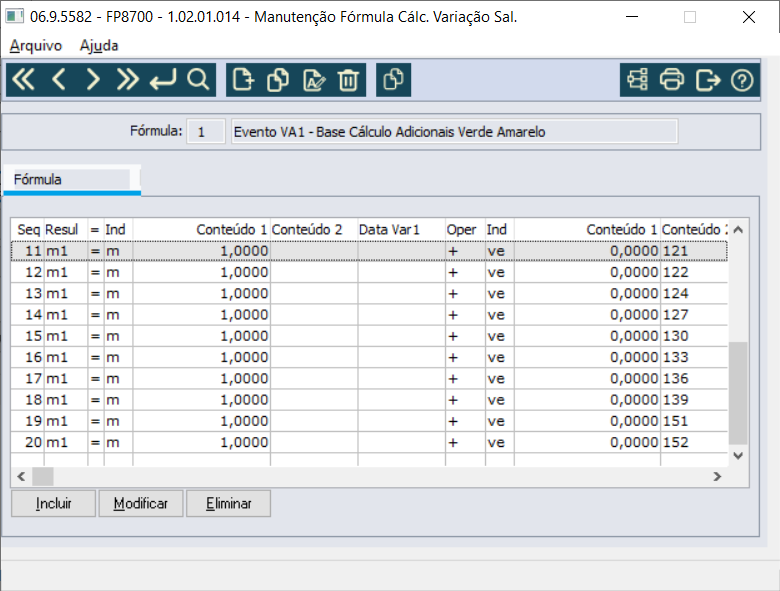This screenshot has width=780, height=591.
Task: Open help with the question mark icon
Action: (742, 80)
